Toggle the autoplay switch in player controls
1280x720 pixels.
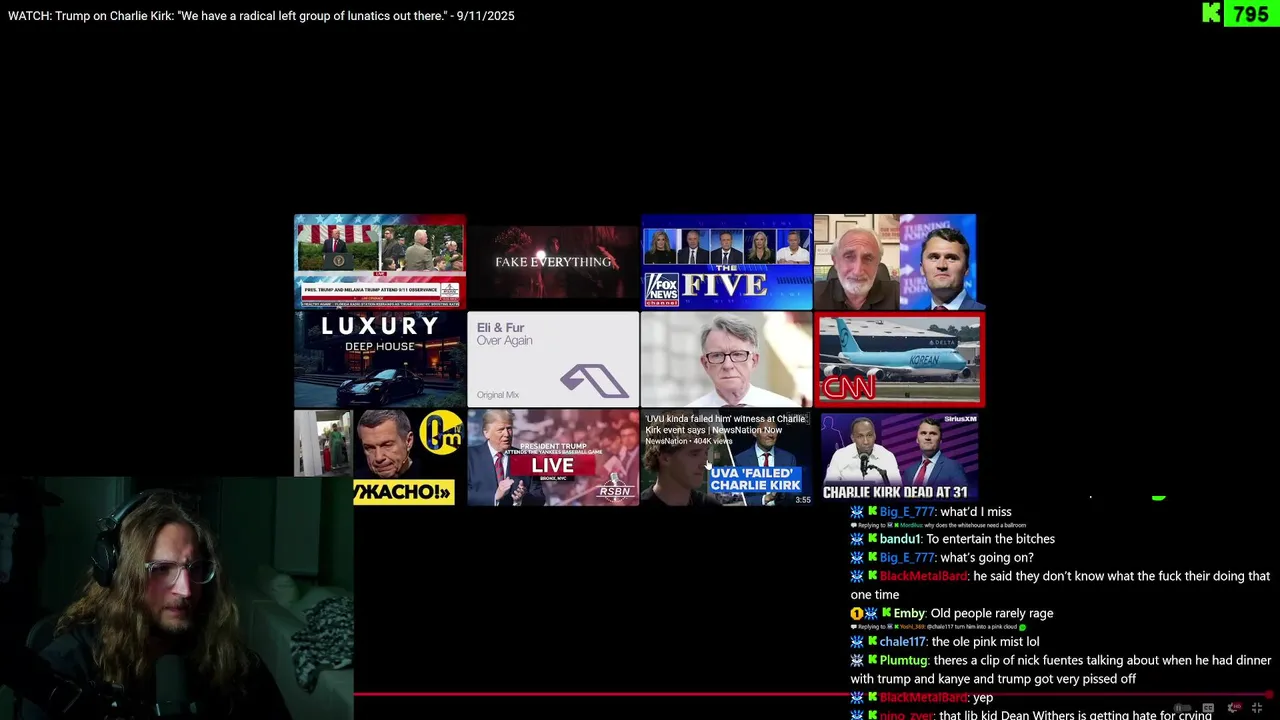coord(1182,708)
